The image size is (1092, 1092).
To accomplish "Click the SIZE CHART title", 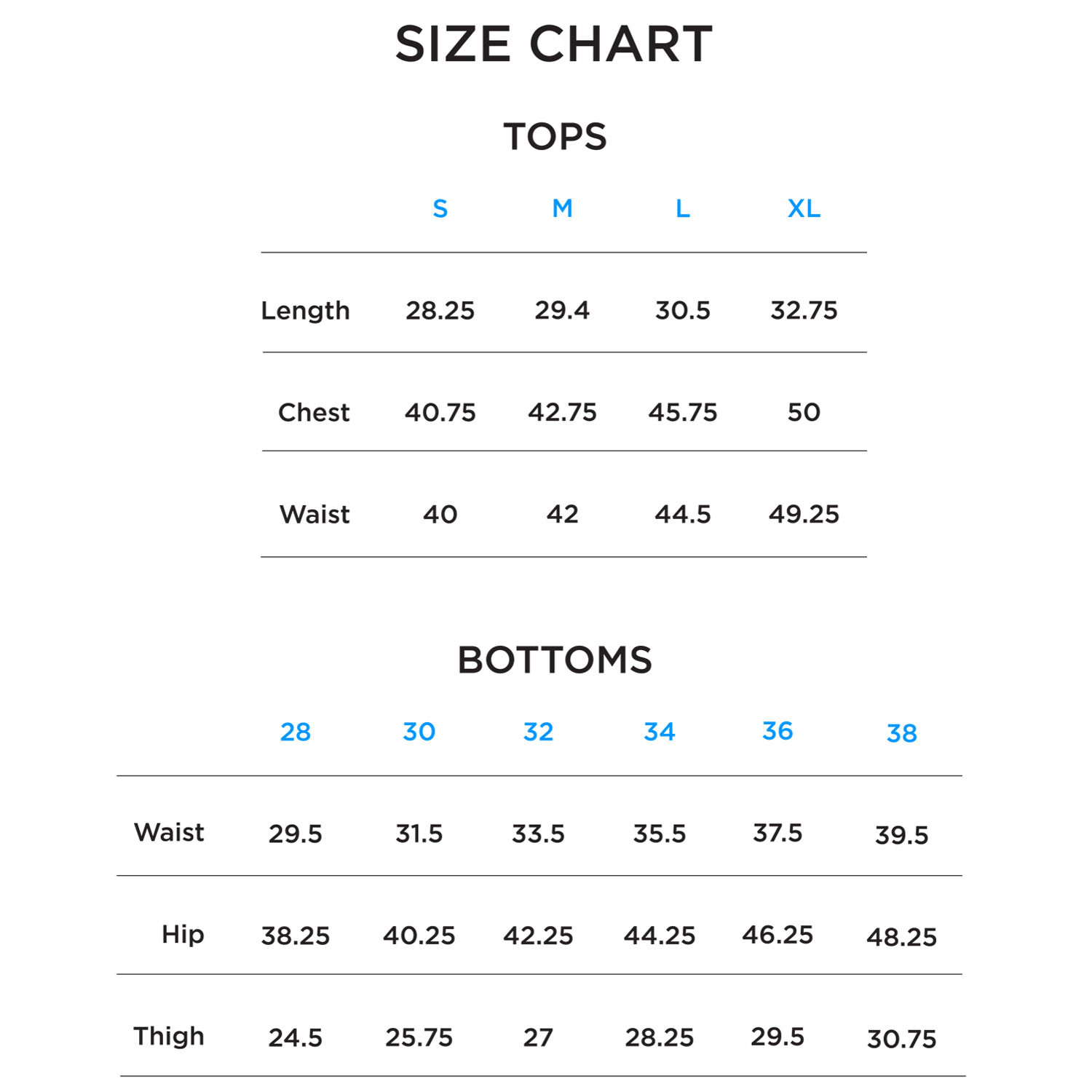I will (x=553, y=44).
